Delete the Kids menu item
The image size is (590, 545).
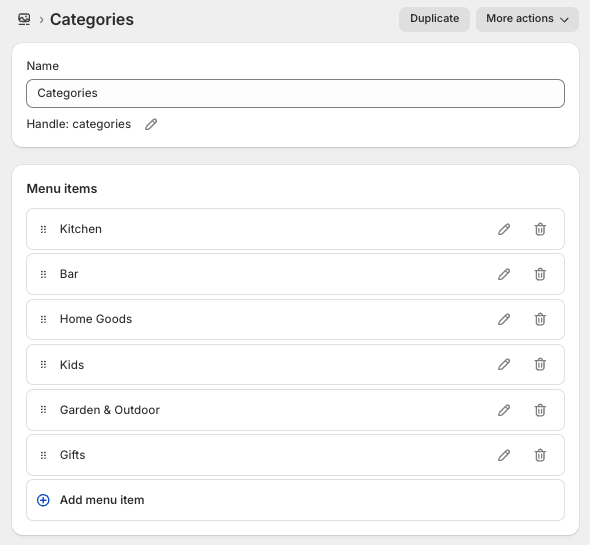click(540, 364)
